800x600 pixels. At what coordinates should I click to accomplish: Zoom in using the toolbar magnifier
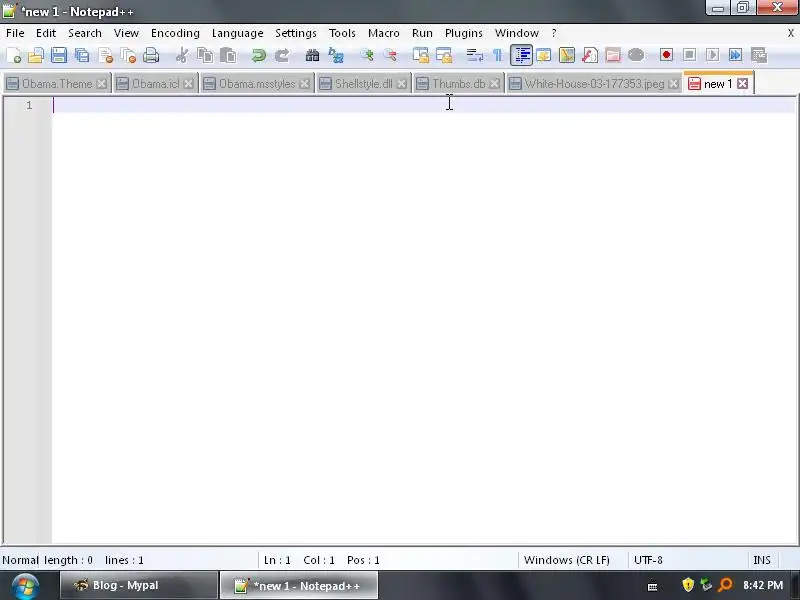(x=366, y=55)
